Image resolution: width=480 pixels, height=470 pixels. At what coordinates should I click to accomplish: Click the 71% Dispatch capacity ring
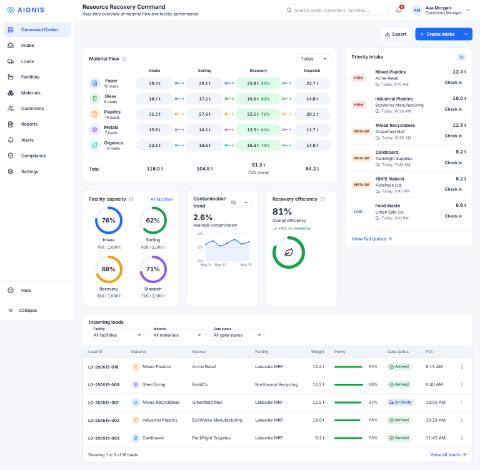click(x=153, y=269)
